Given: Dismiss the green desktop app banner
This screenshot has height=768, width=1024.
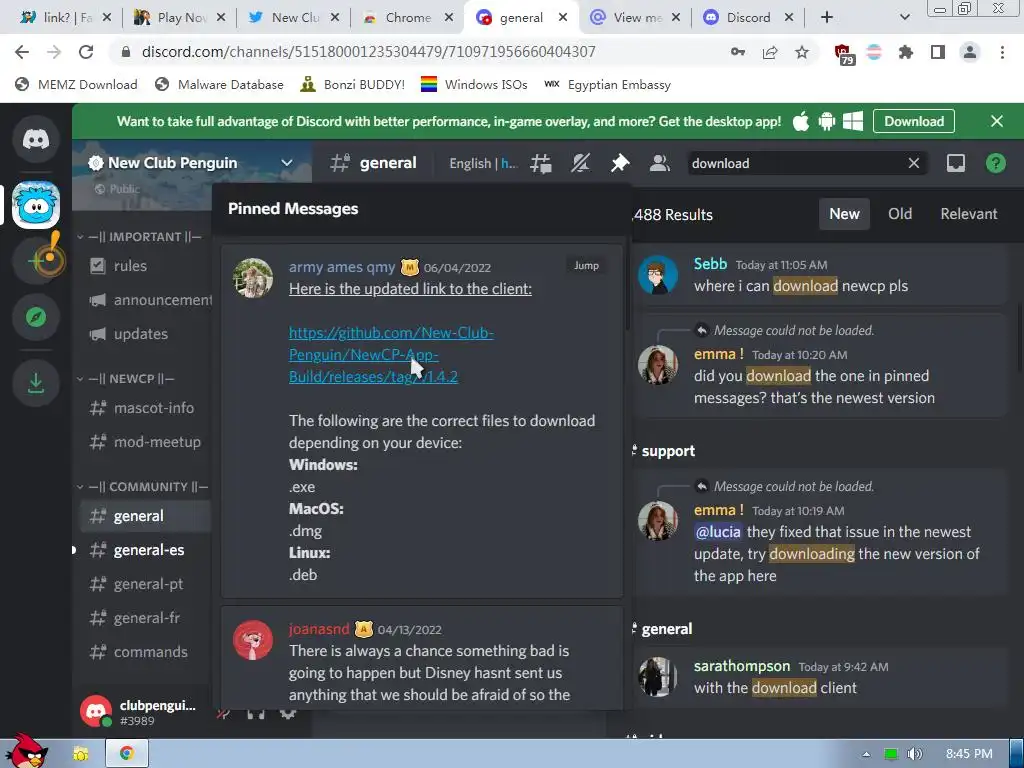Looking at the screenshot, I should point(997,121).
